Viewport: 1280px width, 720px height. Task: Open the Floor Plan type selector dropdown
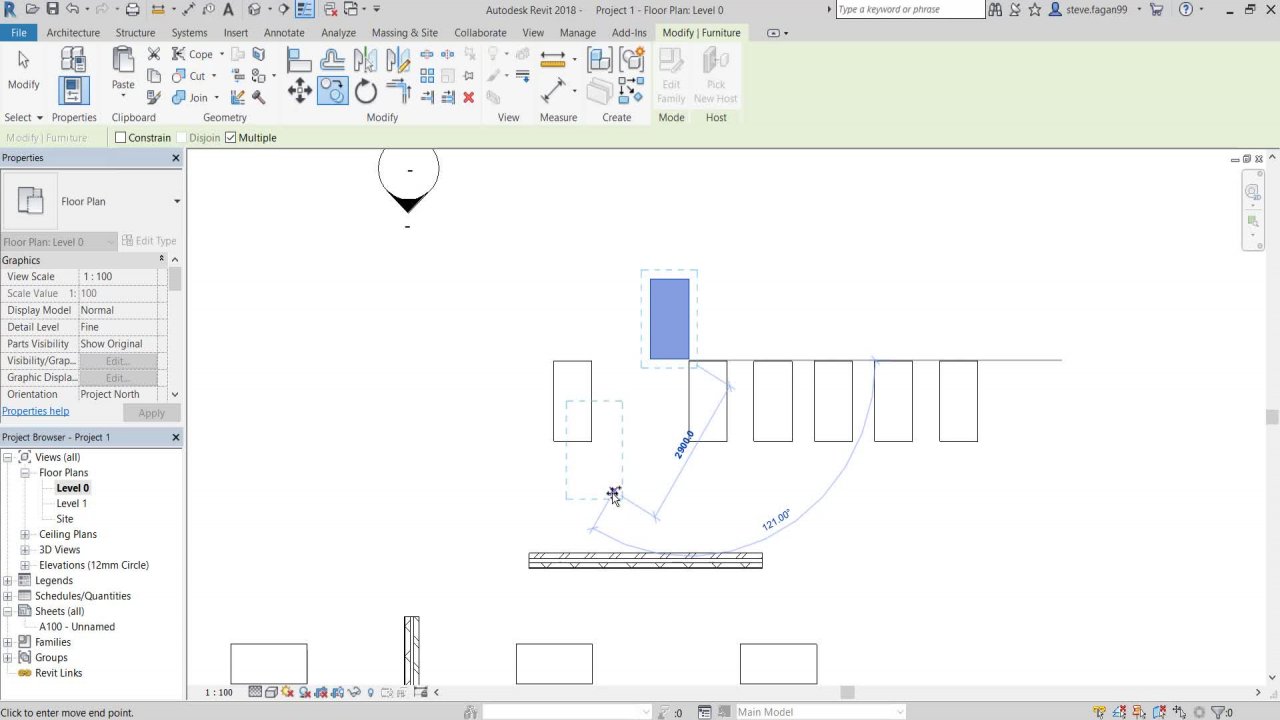pyautogui.click(x=177, y=201)
